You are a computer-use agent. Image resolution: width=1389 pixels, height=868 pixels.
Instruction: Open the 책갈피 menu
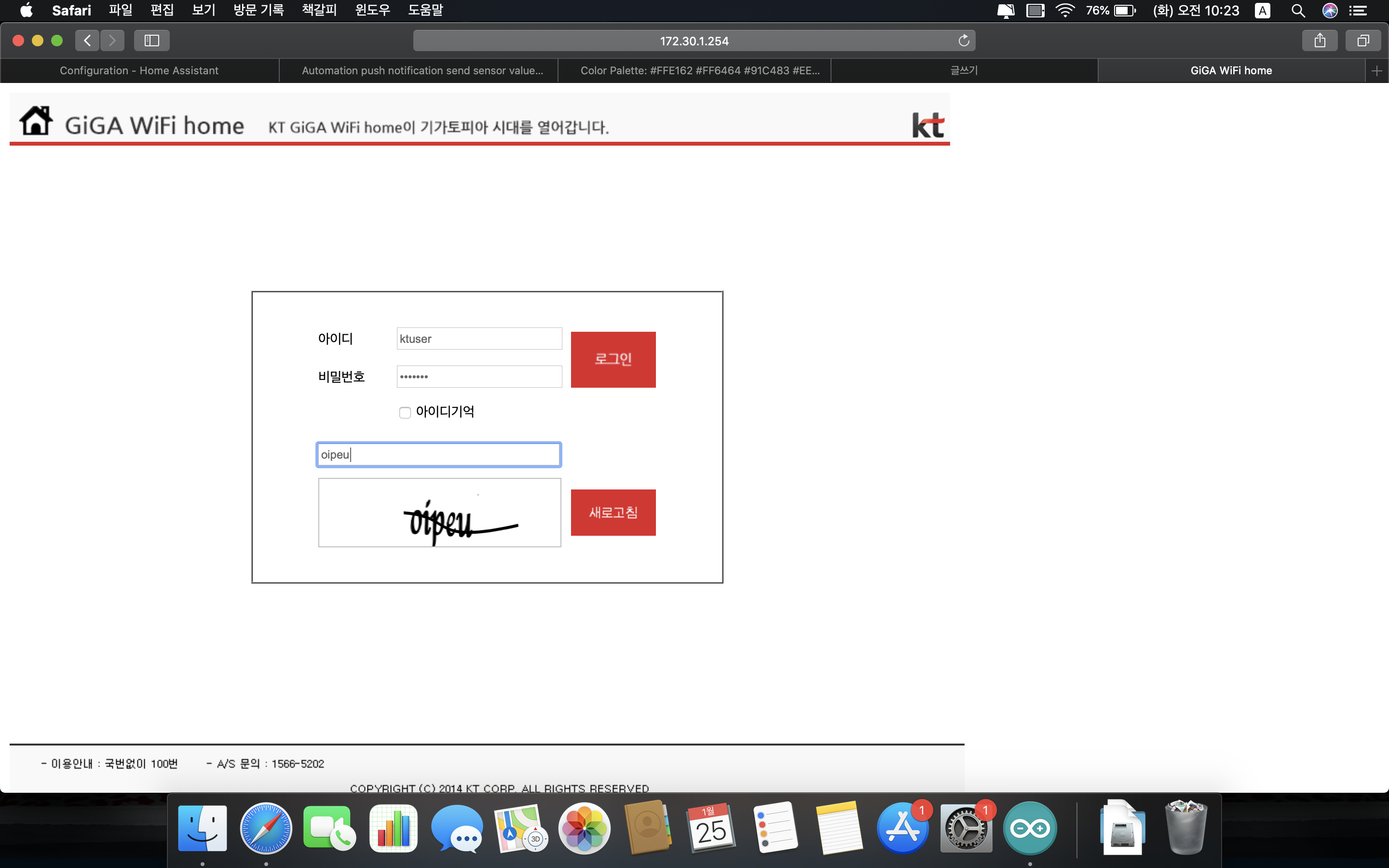319,10
